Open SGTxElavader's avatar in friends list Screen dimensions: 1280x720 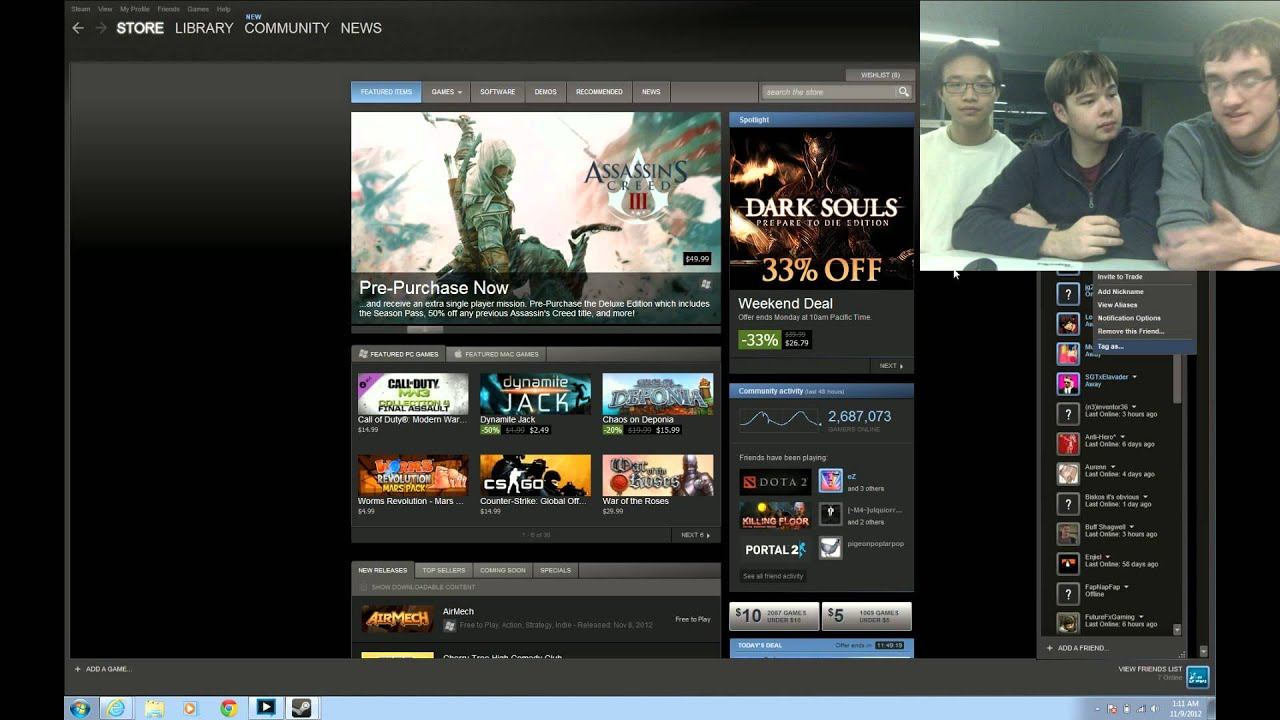pyautogui.click(x=1068, y=384)
